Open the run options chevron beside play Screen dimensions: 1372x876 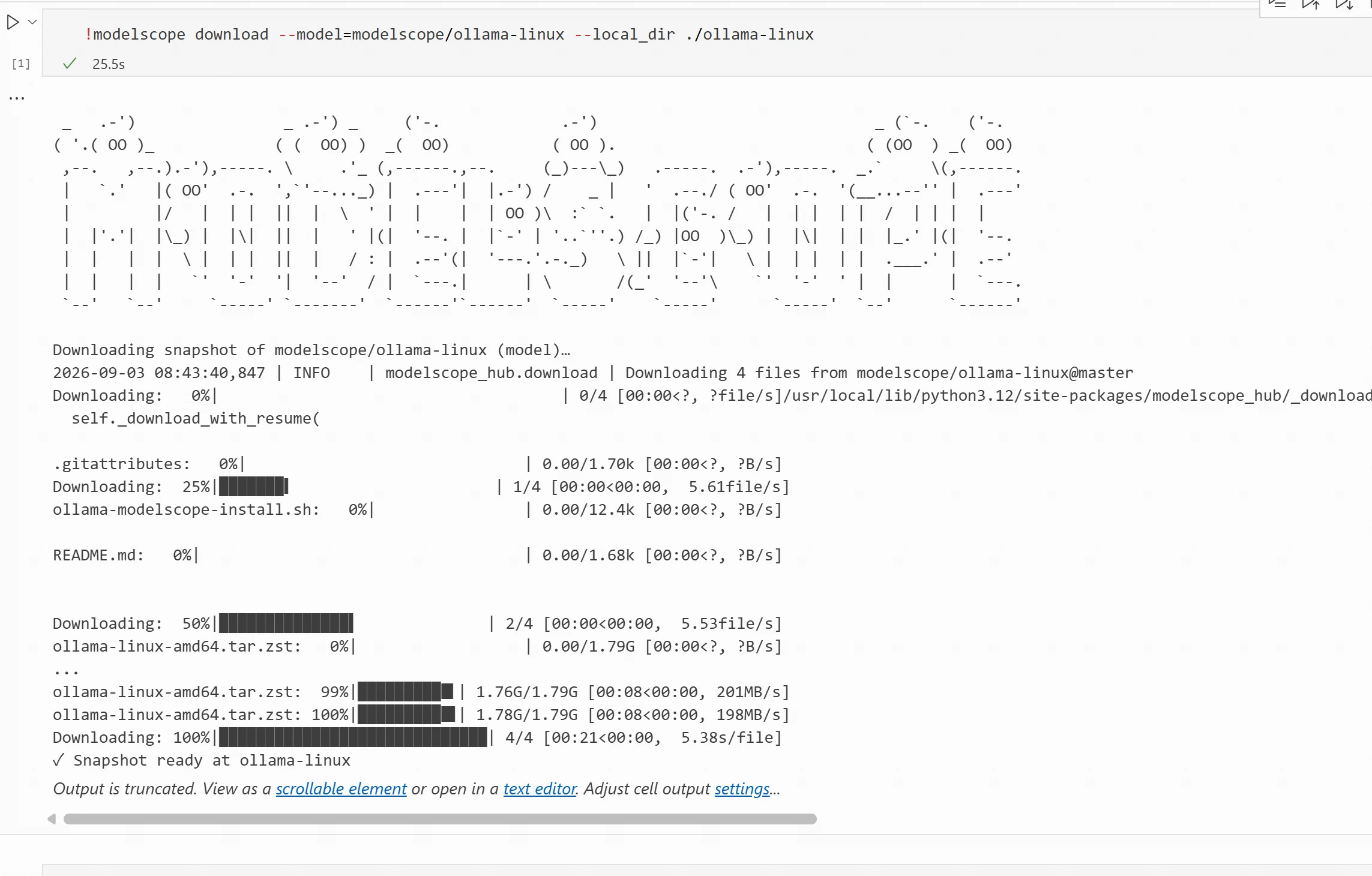click(x=33, y=22)
